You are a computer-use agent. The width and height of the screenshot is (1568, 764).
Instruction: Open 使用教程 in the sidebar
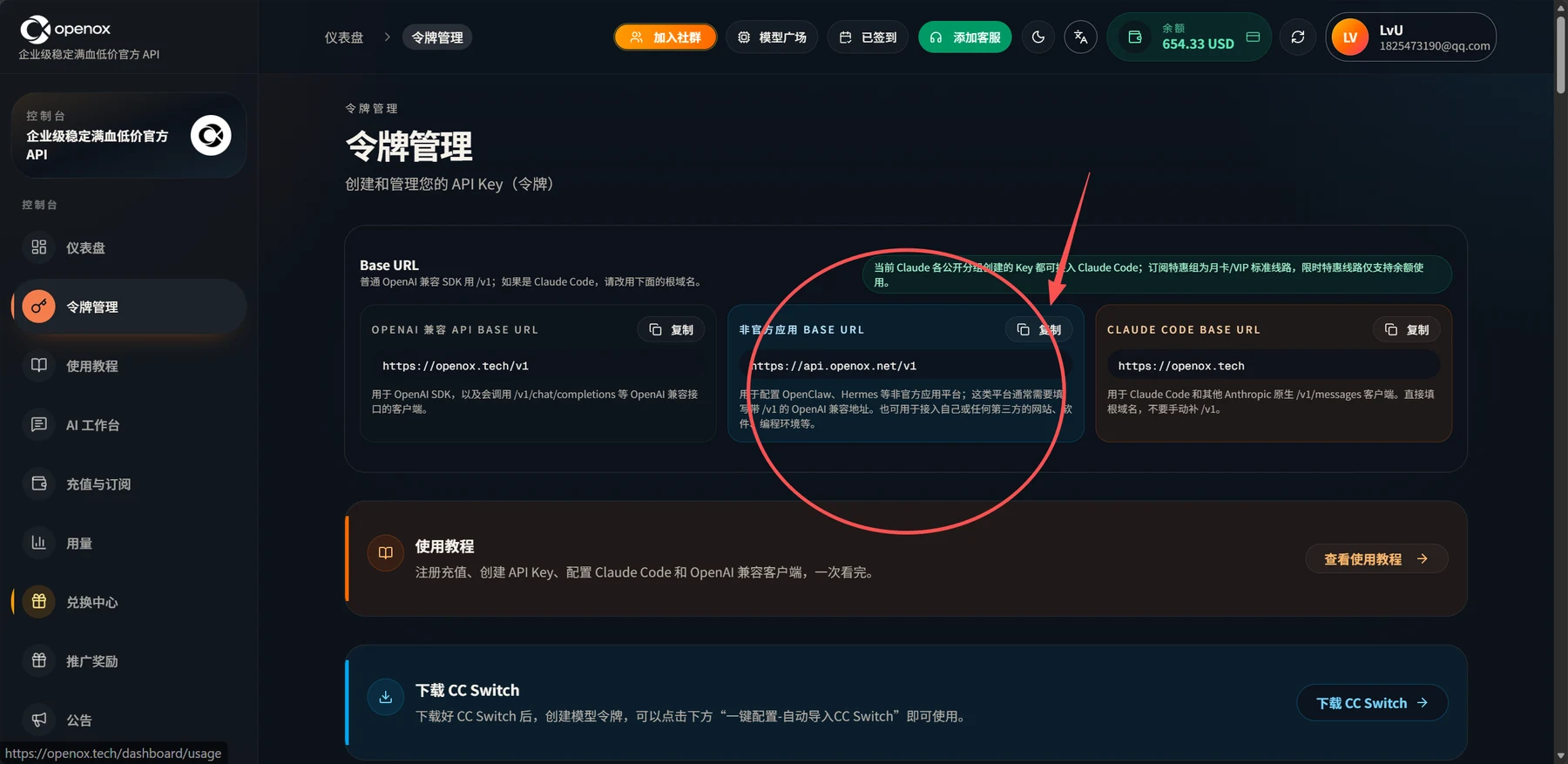(129, 366)
